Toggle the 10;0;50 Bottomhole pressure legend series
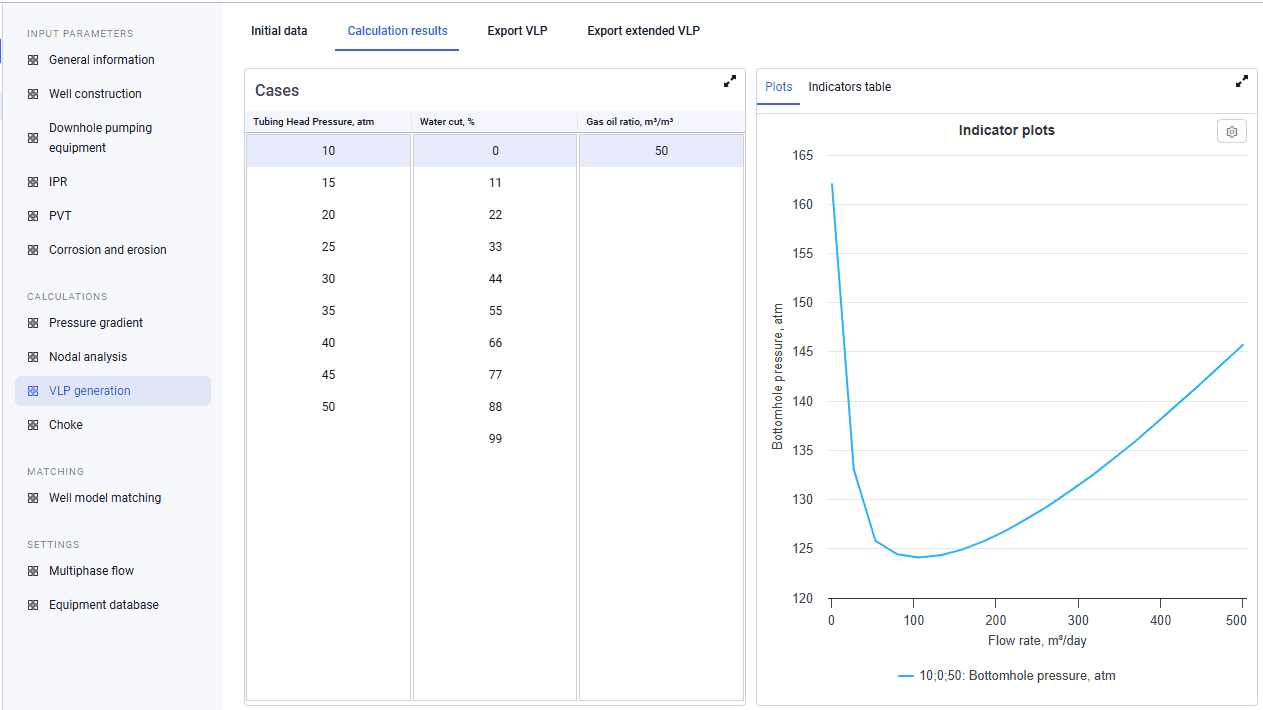 (1006, 676)
